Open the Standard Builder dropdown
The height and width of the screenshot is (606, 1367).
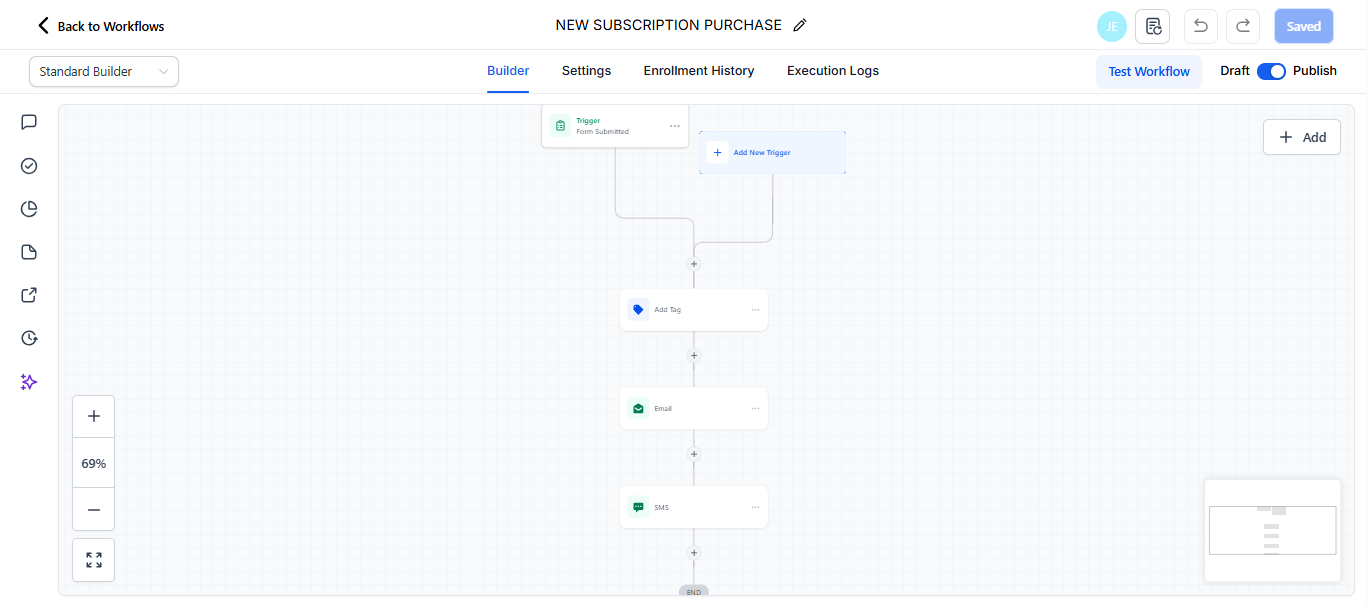tap(104, 72)
